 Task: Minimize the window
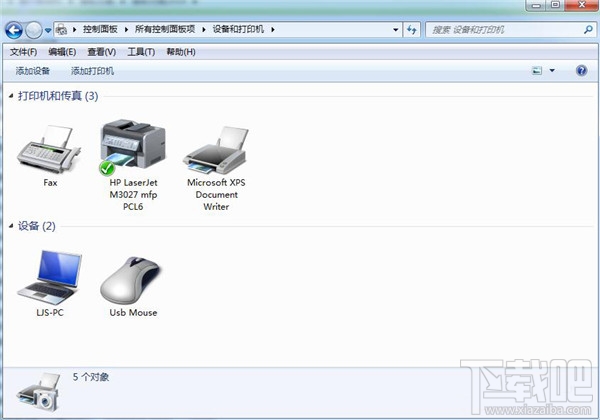536,5
